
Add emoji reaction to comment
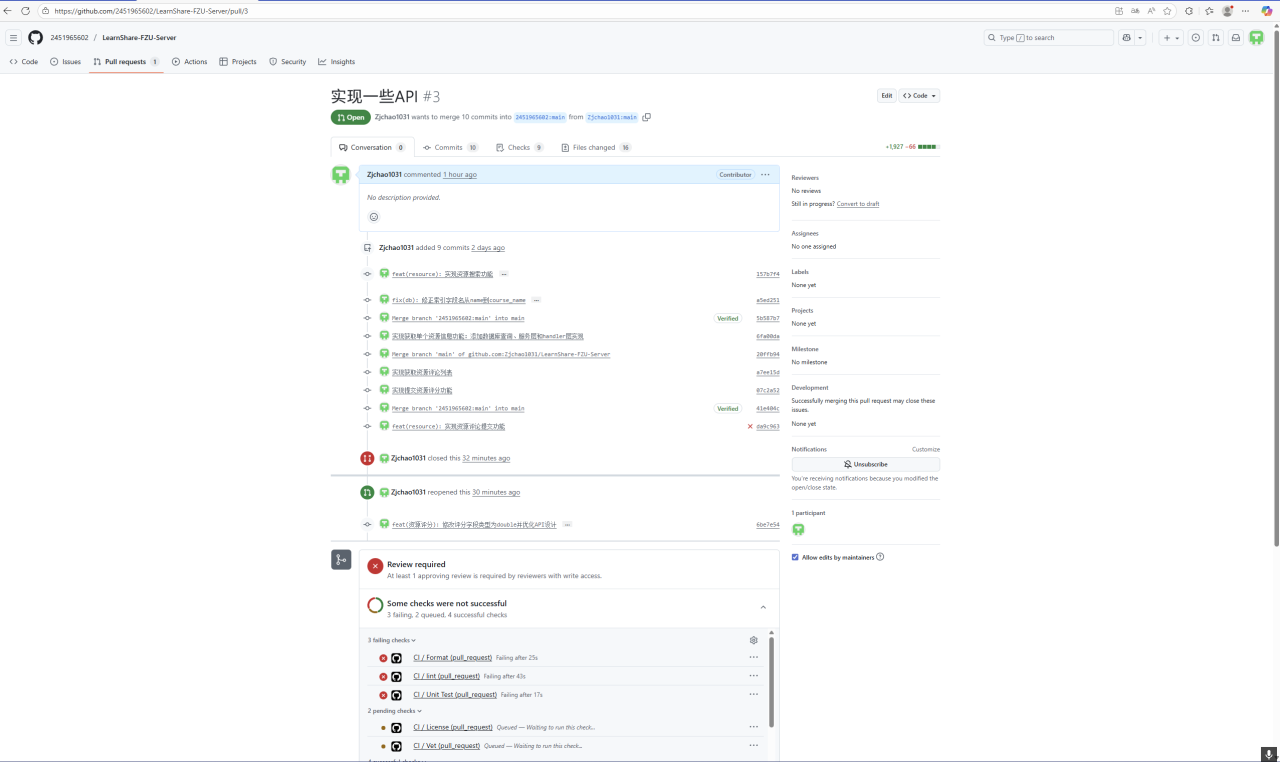[x=374, y=217]
